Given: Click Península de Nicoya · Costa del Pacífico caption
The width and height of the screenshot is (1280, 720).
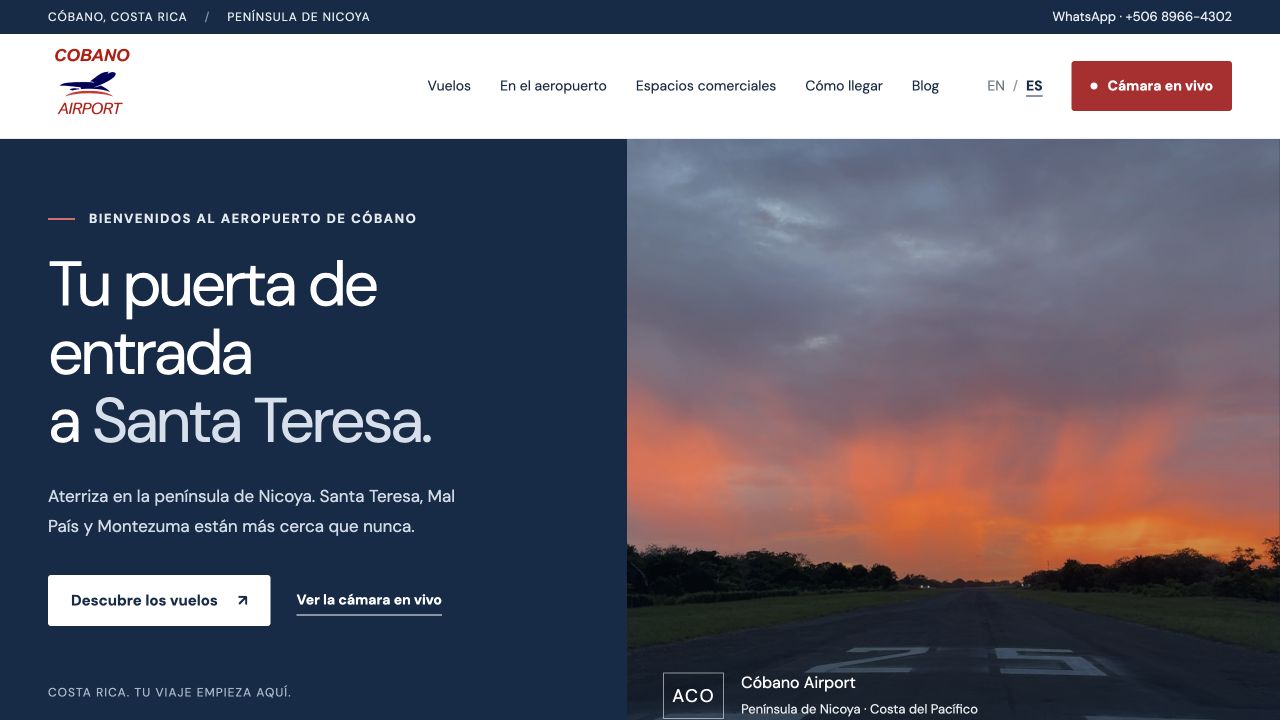Looking at the screenshot, I should [859, 709].
